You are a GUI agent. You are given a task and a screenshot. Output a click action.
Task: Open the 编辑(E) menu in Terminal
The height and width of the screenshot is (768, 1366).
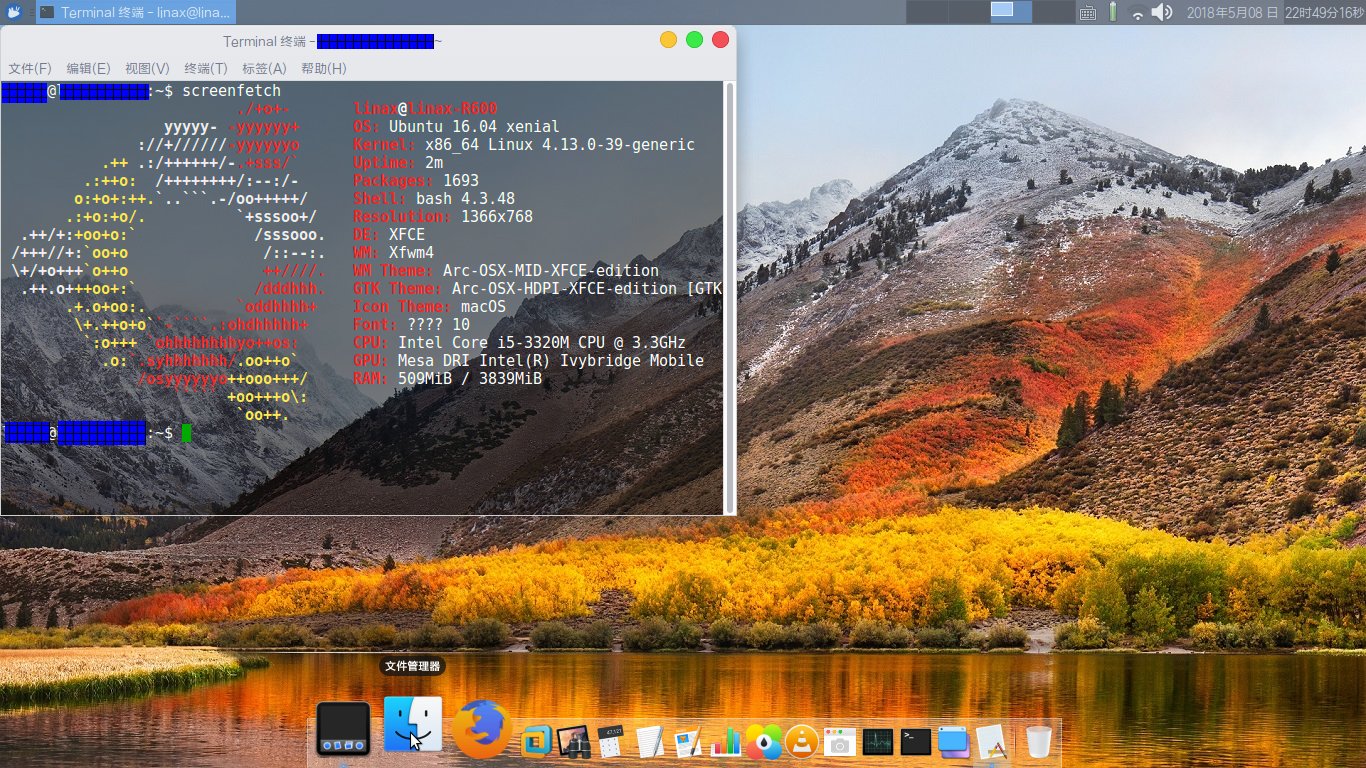88,68
